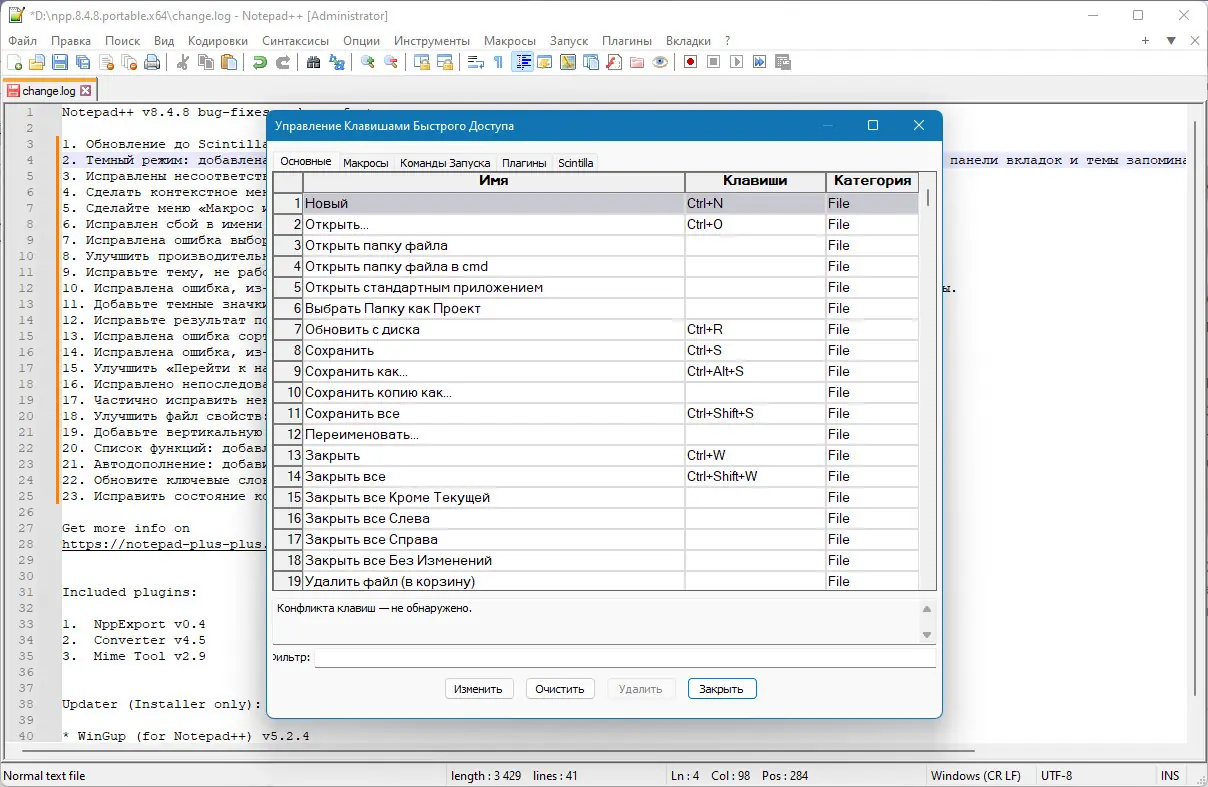Open Folder as Workspace toolbar icon

637,62
